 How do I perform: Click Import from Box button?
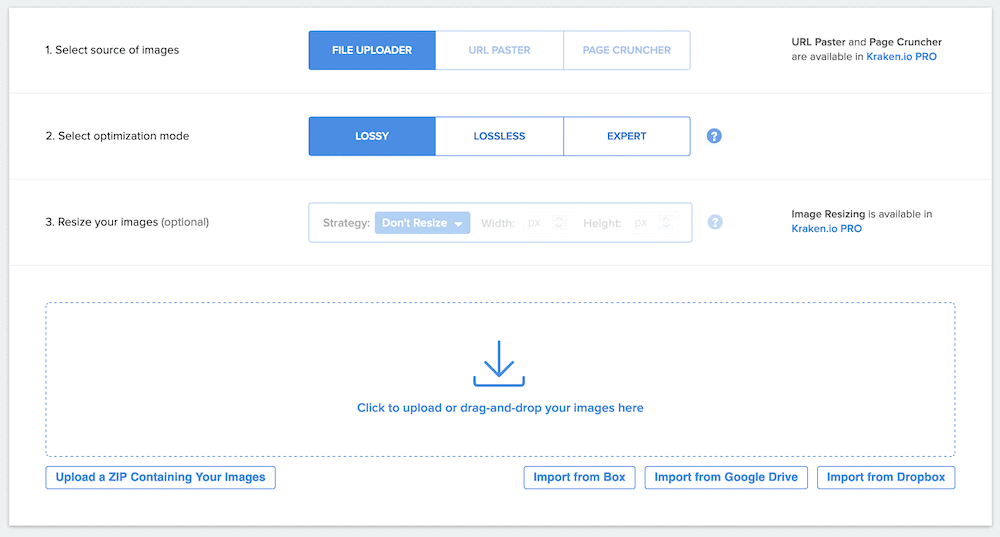tap(579, 477)
